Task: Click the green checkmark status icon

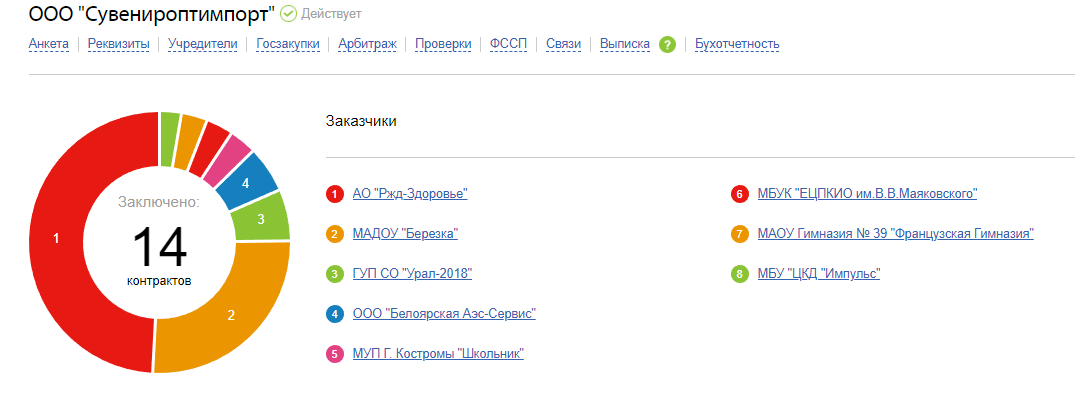Action: coord(289,14)
